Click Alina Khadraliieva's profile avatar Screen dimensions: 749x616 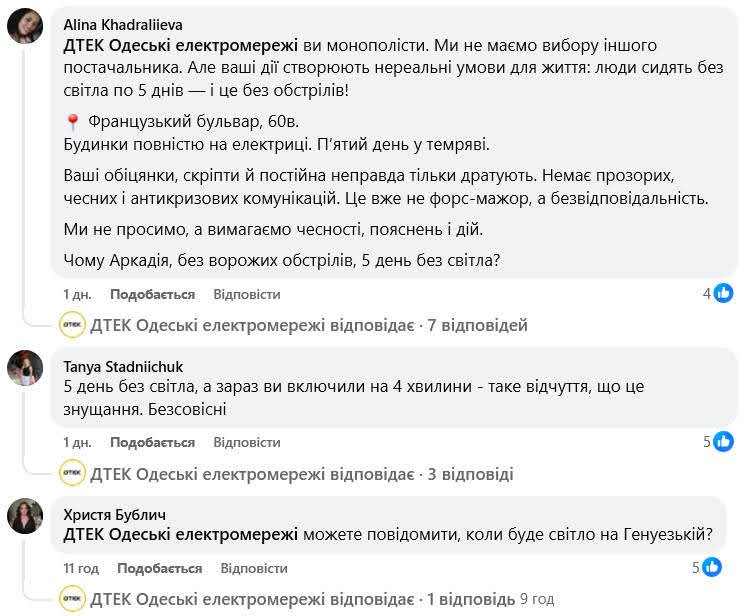pyautogui.click(x=25, y=26)
